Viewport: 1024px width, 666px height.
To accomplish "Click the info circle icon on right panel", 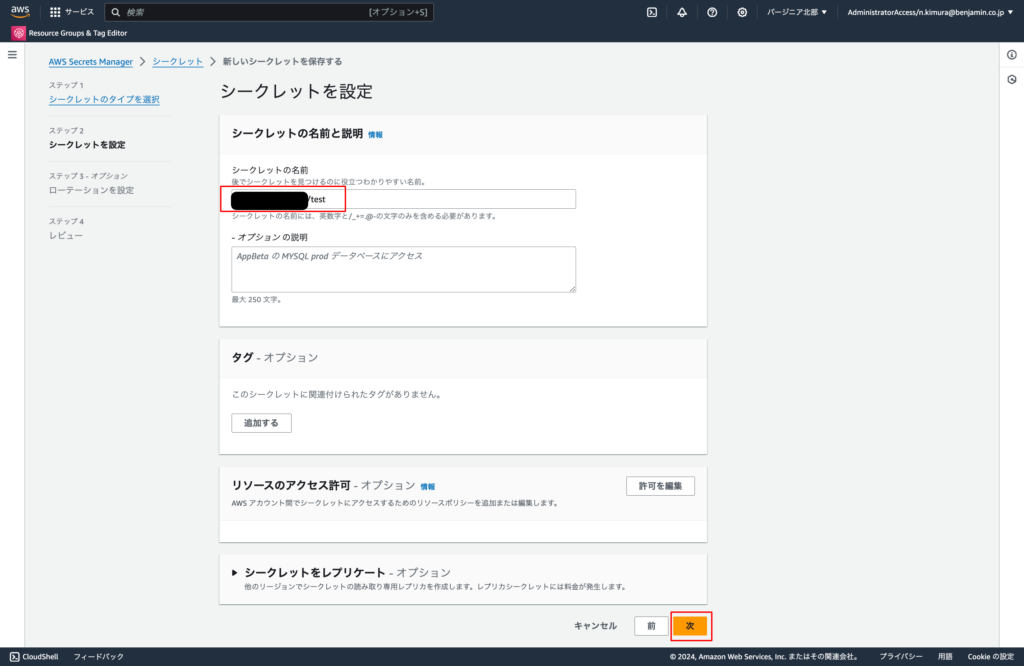I will tap(1011, 54).
